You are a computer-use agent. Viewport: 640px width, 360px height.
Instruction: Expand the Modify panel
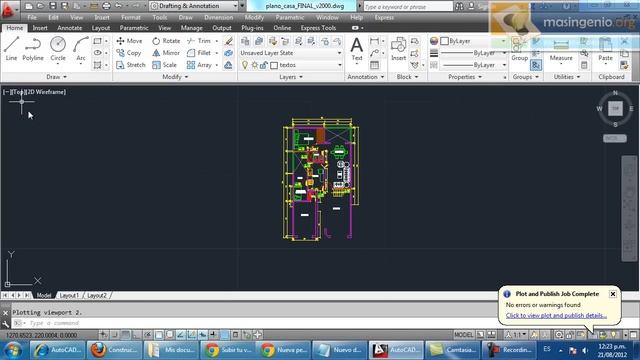tap(175, 77)
